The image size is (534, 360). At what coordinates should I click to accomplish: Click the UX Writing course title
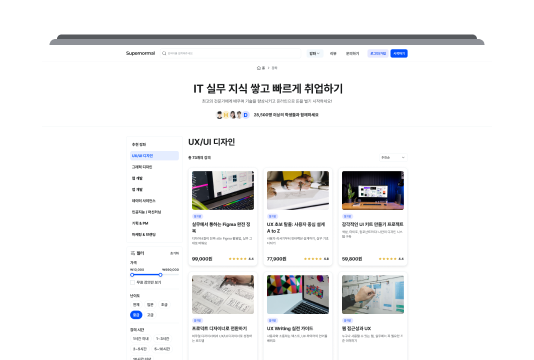[x=290, y=328]
